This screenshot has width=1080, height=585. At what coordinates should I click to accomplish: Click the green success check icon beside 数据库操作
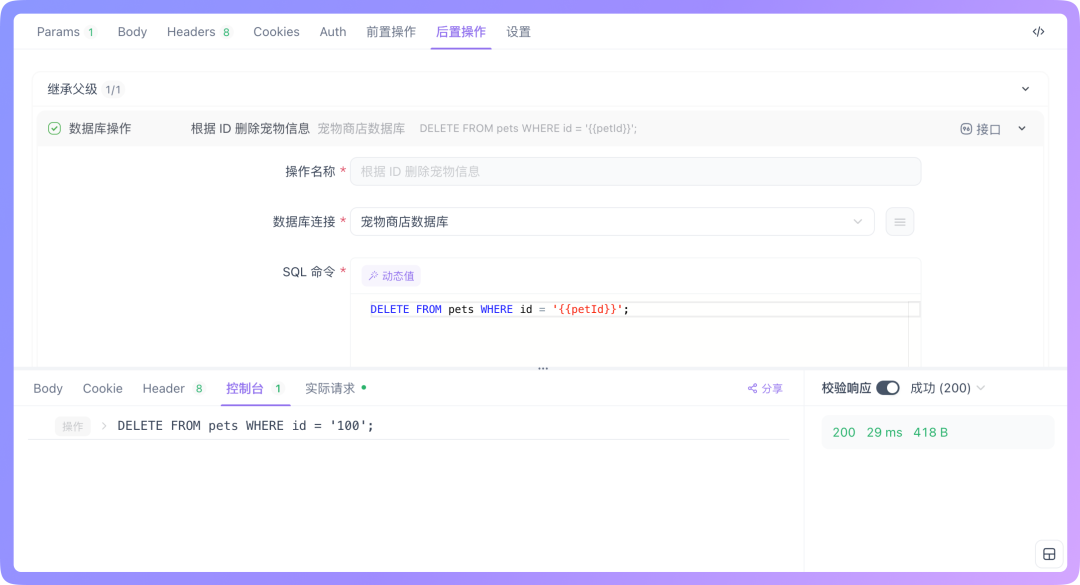pyautogui.click(x=55, y=128)
